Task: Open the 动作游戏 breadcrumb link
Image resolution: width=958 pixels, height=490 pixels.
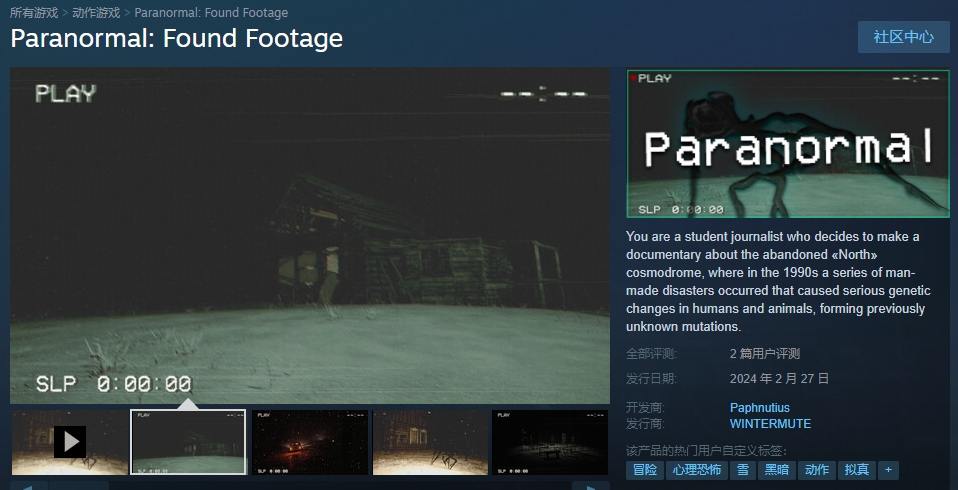Action: pyautogui.click(x=96, y=12)
